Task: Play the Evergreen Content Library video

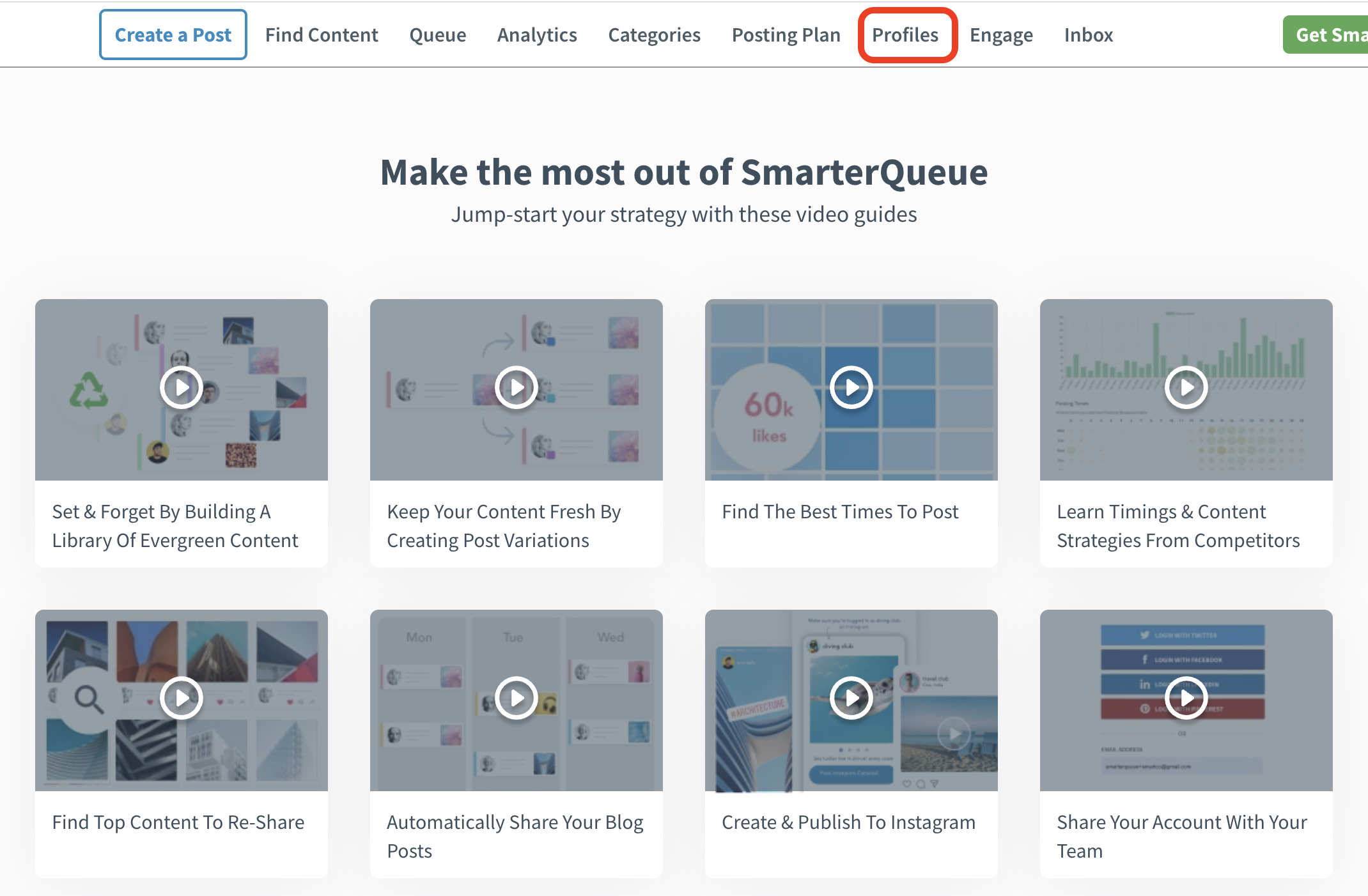Action: pyautogui.click(x=182, y=387)
